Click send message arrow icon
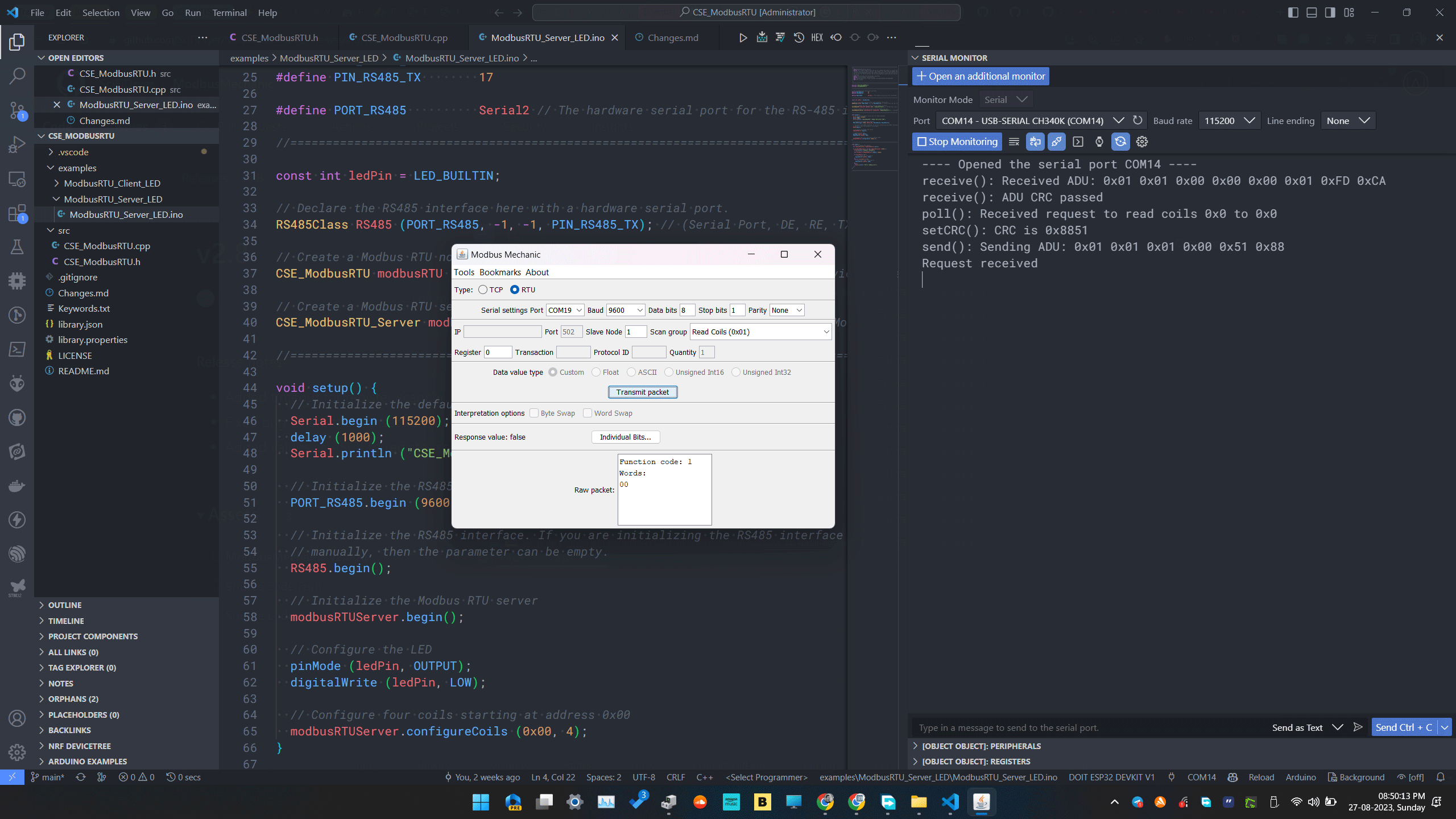Viewport: 1456px width, 819px height. click(1358, 727)
